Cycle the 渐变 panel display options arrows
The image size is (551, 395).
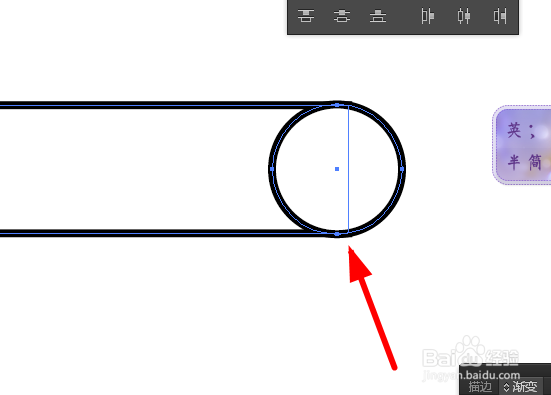click(506, 387)
